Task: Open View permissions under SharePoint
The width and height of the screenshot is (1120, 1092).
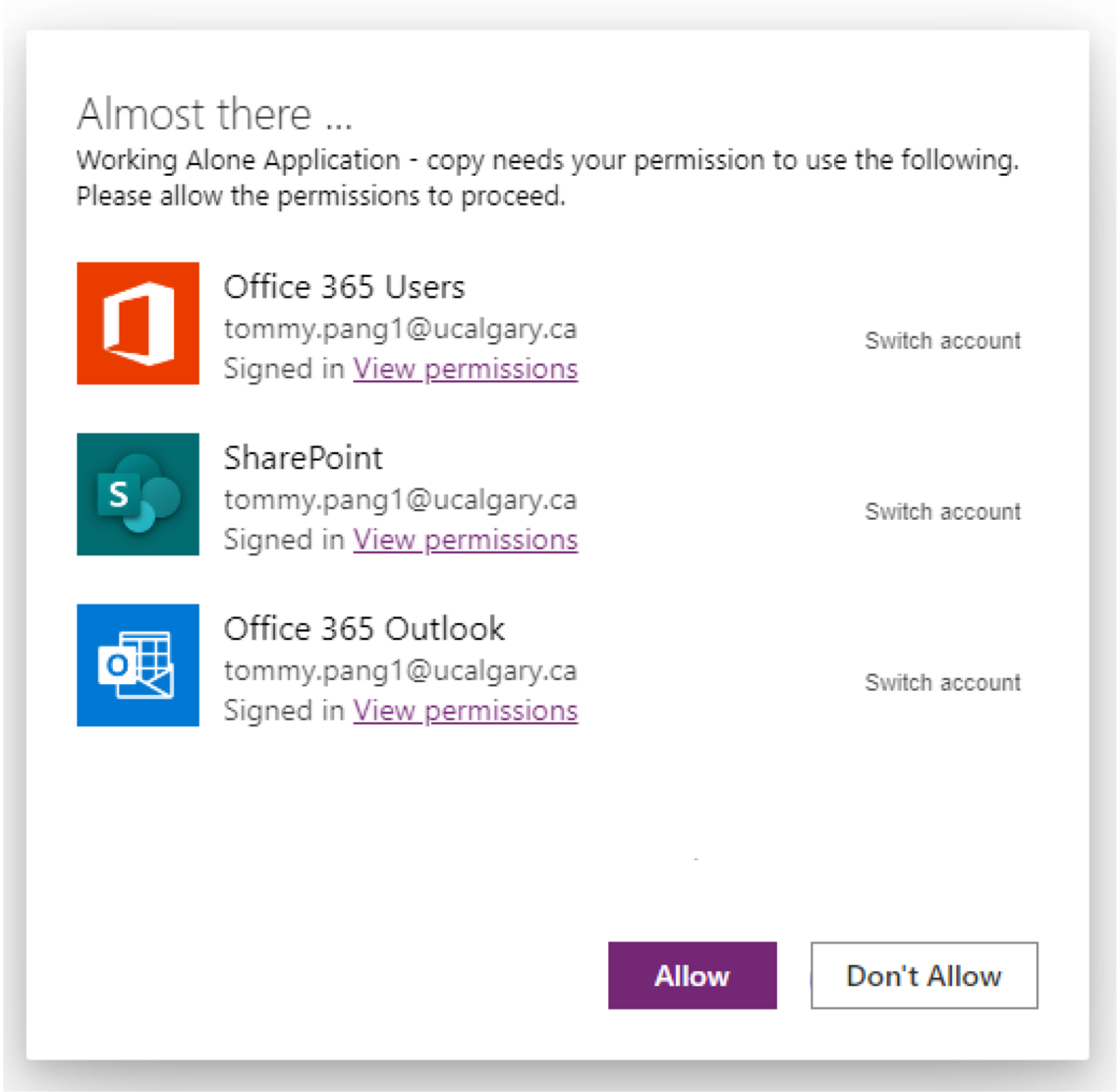Action: click(465, 540)
